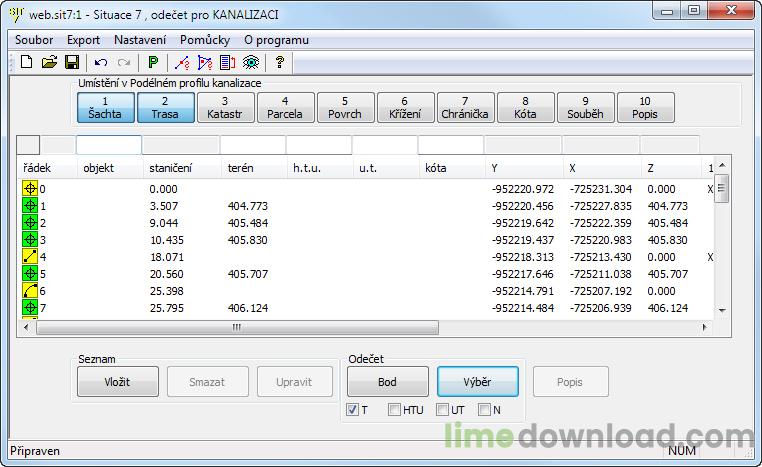Select the yellow arc icon in row 6
Image resolution: width=762 pixels, height=467 pixels.
pos(29,291)
